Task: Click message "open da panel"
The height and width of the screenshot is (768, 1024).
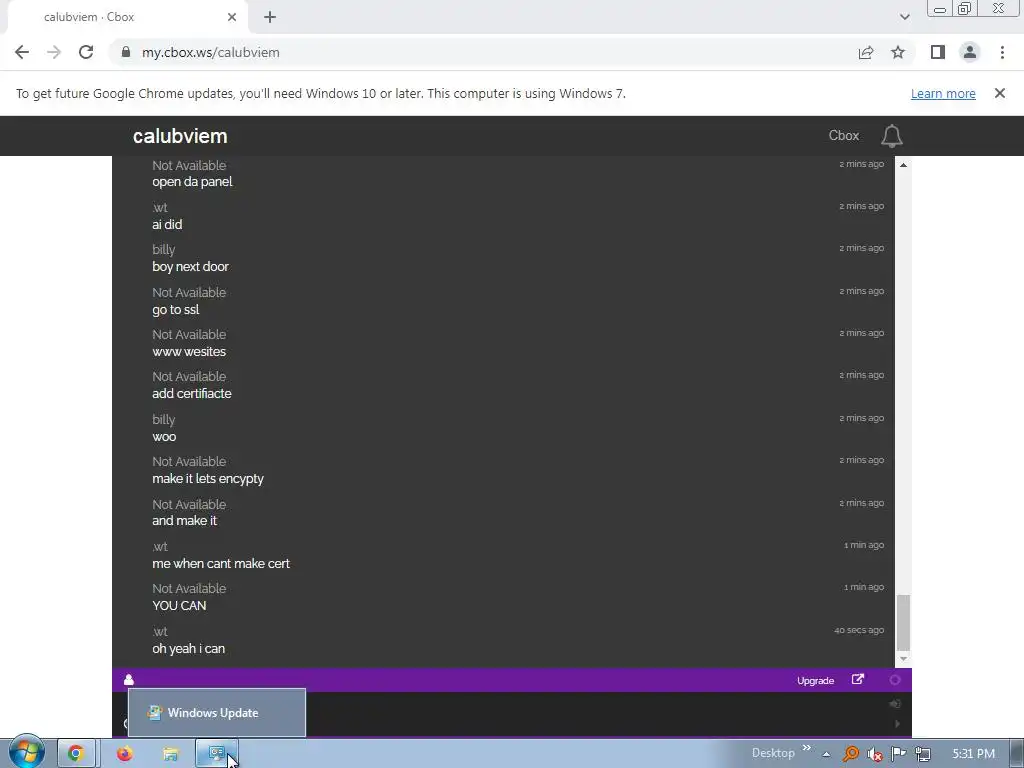Action: [192, 182]
